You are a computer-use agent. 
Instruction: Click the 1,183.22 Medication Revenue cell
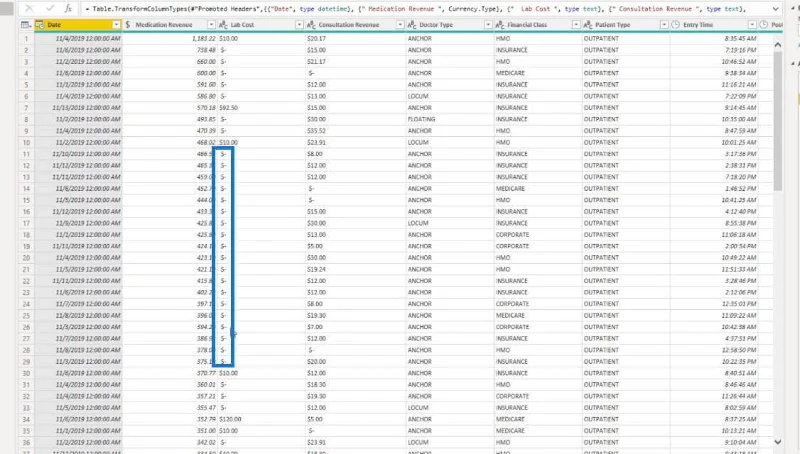click(x=169, y=38)
